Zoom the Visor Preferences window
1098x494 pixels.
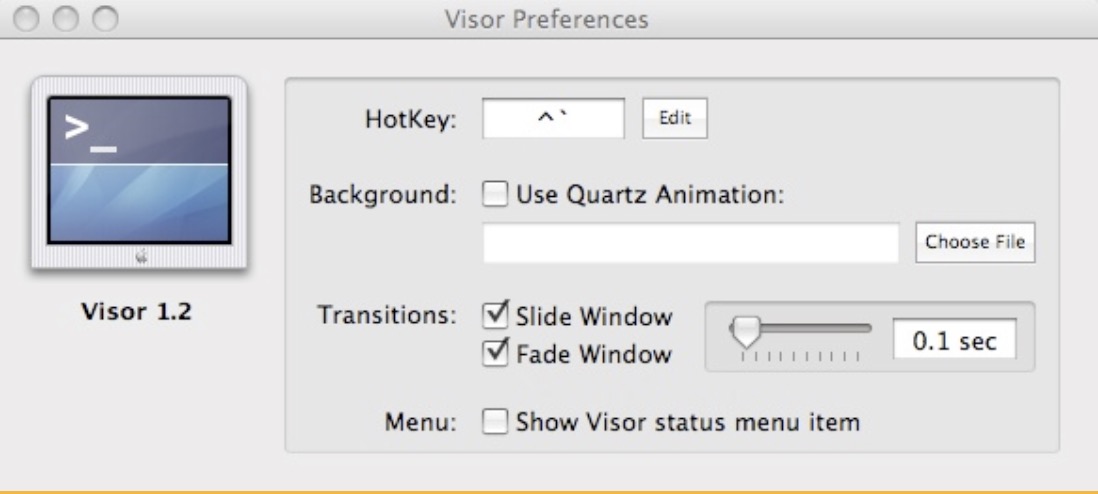point(106,19)
